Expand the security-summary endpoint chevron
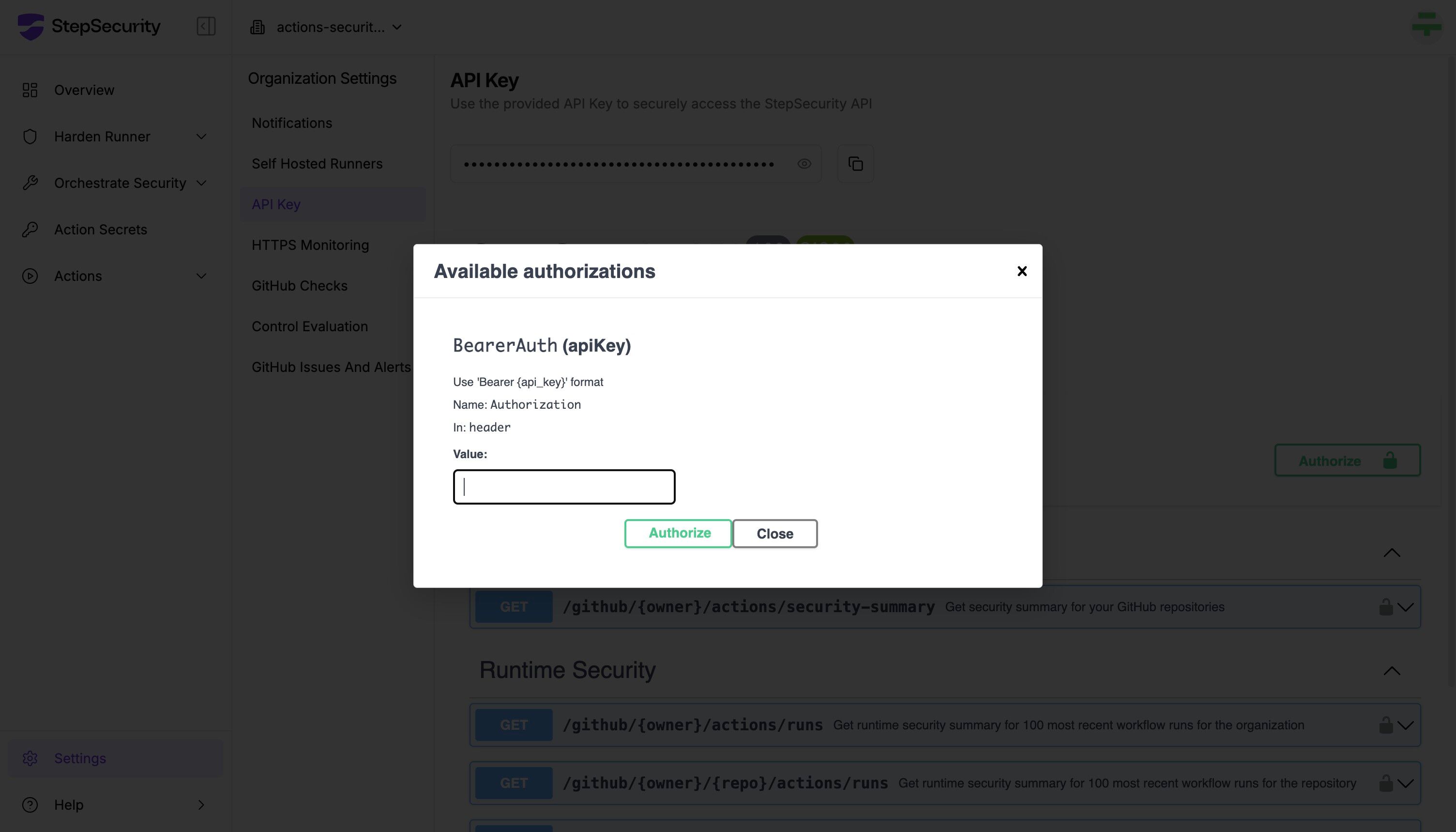1456x832 pixels. (1405, 607)
